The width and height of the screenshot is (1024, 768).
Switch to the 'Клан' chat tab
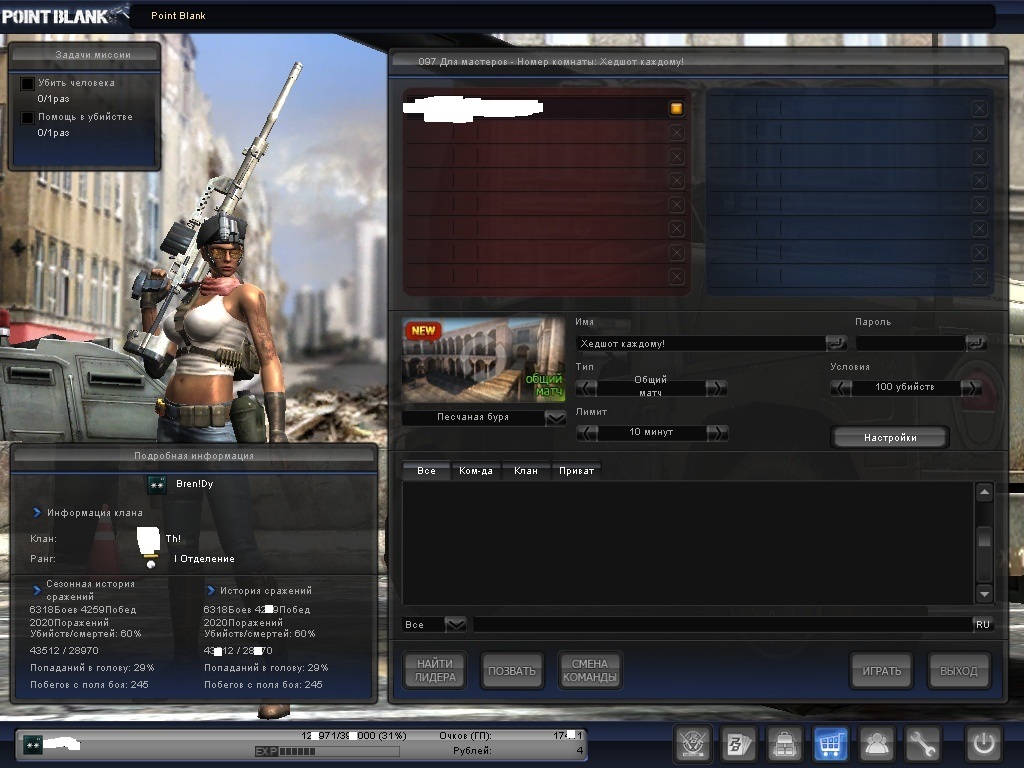click(525, 470)
